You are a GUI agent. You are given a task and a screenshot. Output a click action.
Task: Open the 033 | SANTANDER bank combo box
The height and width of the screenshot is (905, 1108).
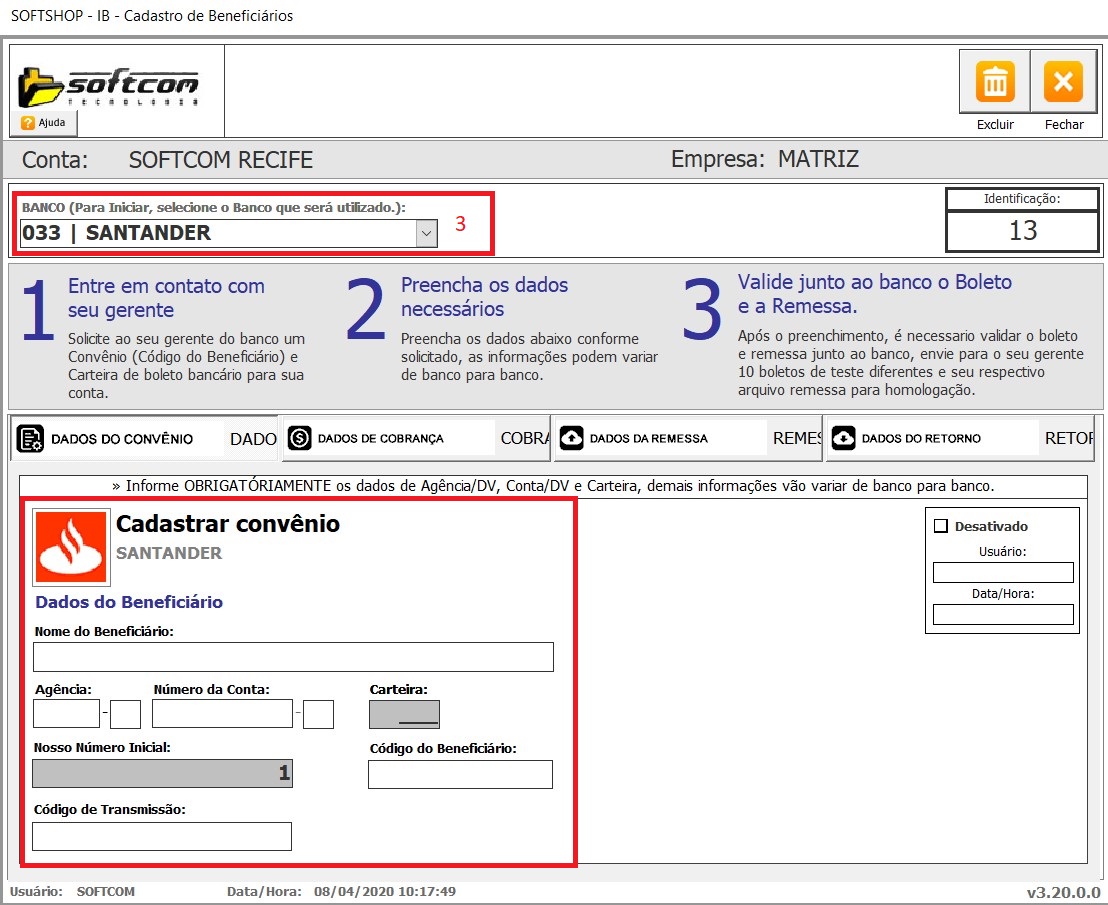point(216,234)
